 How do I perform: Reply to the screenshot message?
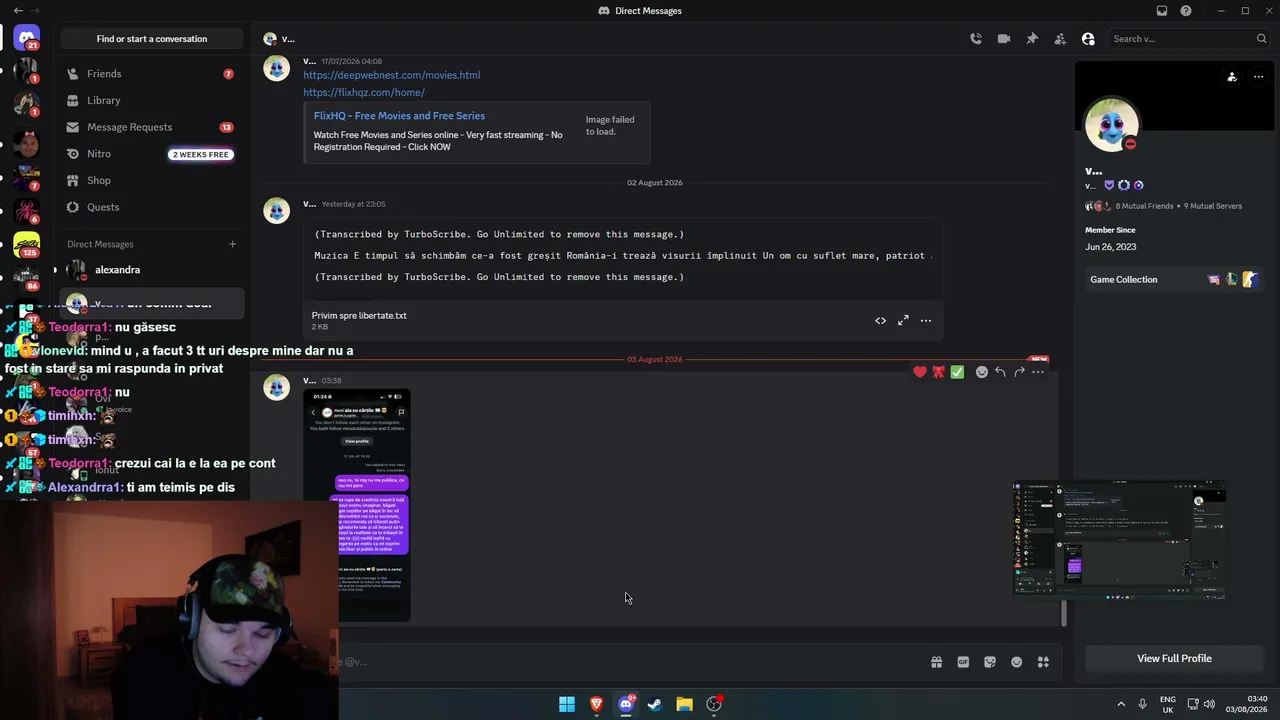click(x=1000, y=372)
